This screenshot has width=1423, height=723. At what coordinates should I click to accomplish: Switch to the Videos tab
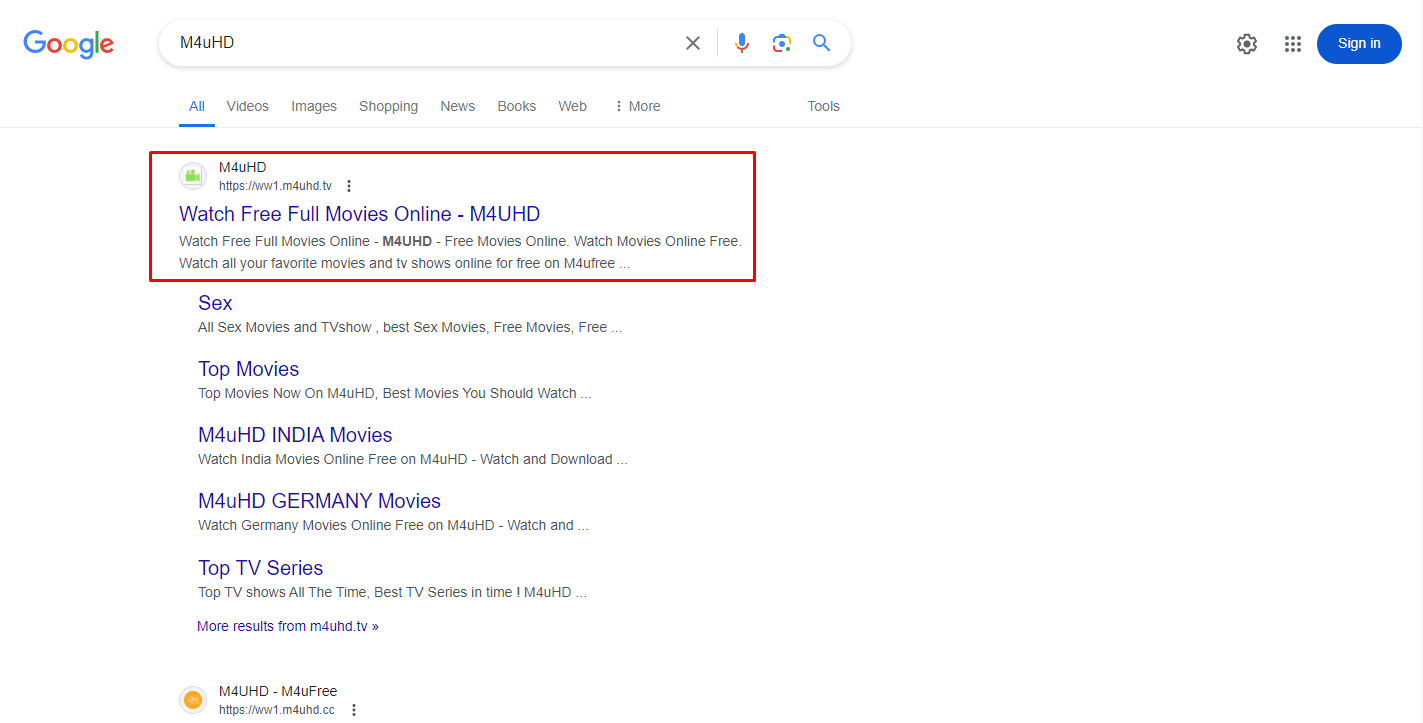point(248,106)
